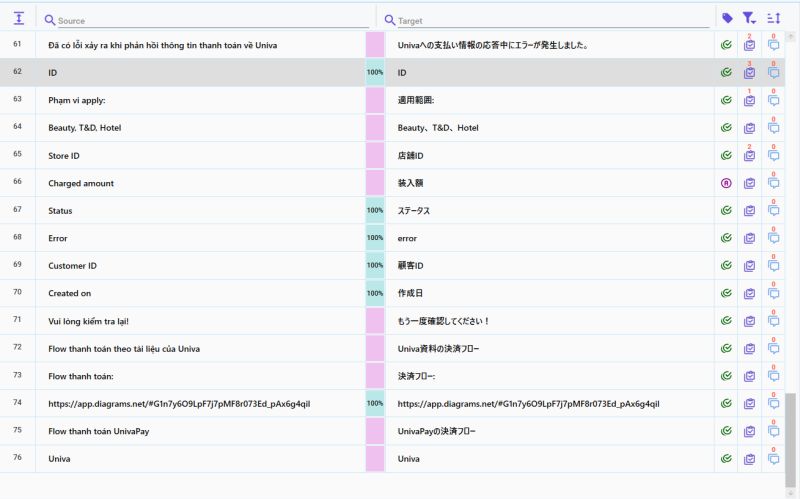Open the tag filter icon
Viewport: 800px width, 499px height.
727,18
